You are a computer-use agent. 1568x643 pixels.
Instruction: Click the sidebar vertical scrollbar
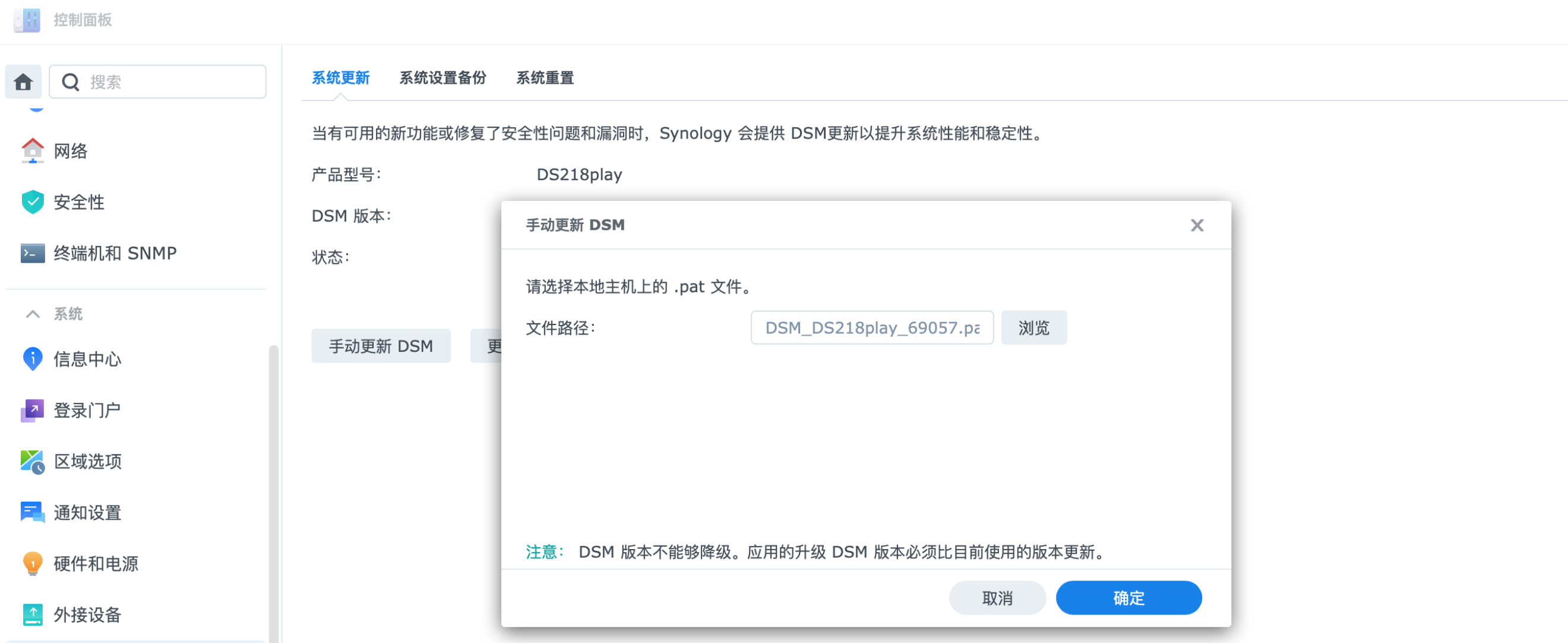point(273,493)
